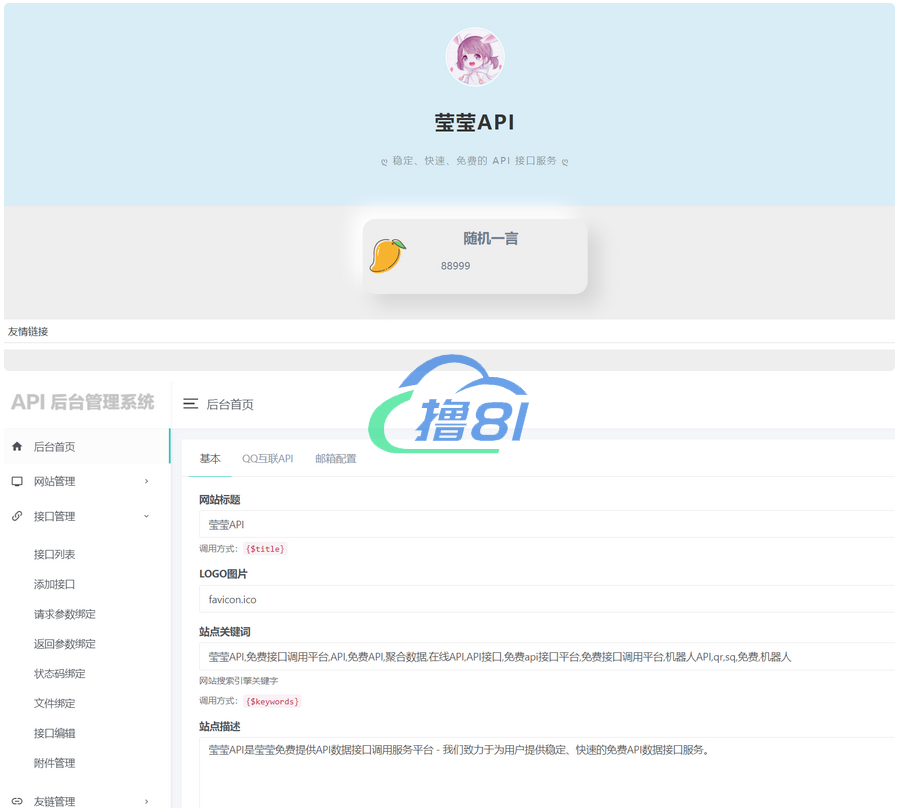Click the link icon beside 接口管理
This screenshot has height=808, width=899.
17,516
